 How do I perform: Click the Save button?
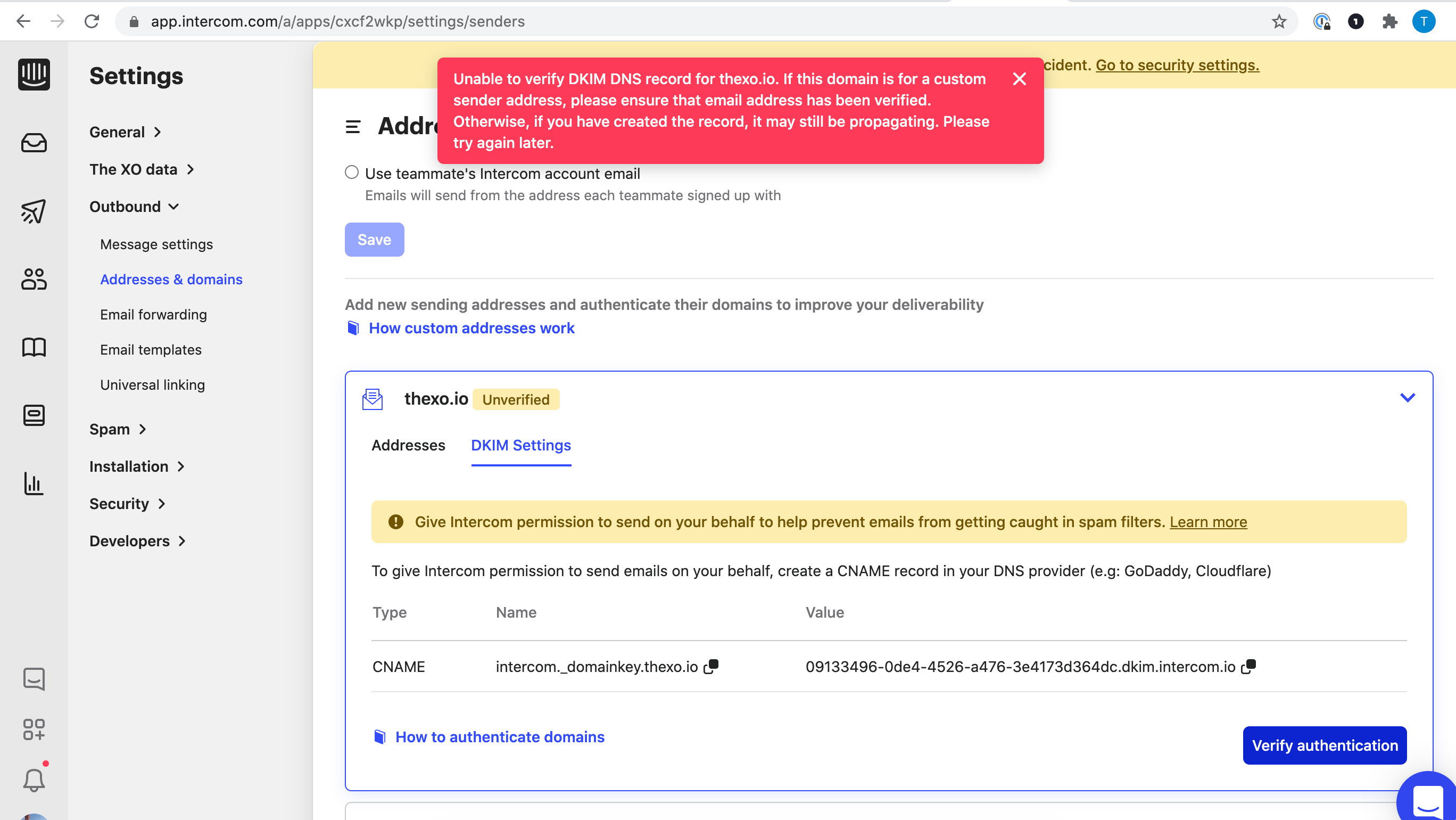pos(374,239)
